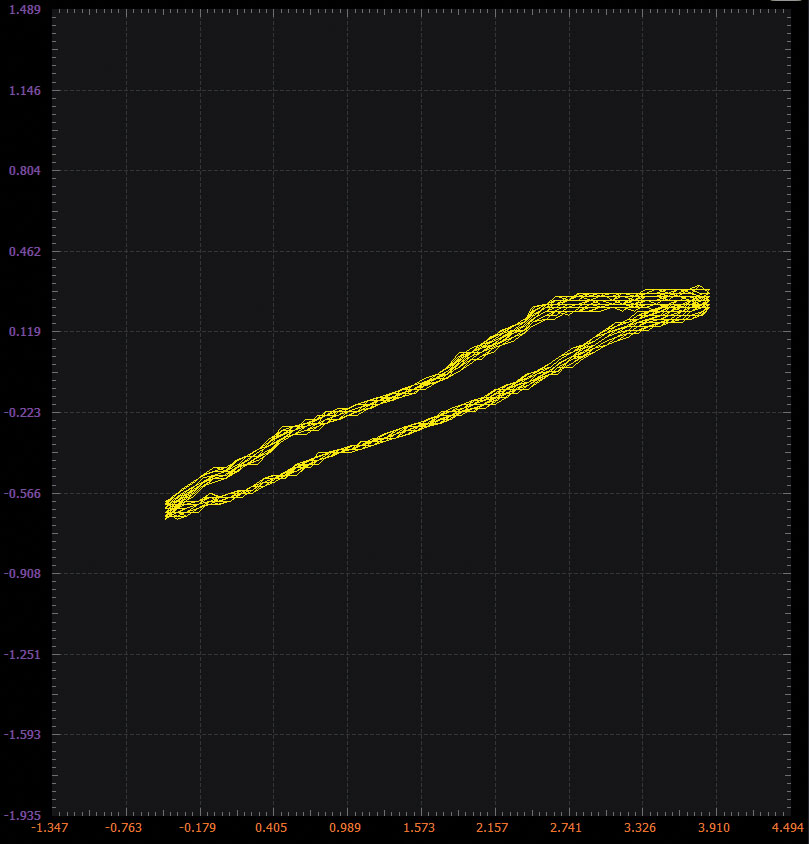Click the 1.489 Y-axis maximum label
This screenshot has height=844, width=809.
pyautogui.click(x=24, y=10)
